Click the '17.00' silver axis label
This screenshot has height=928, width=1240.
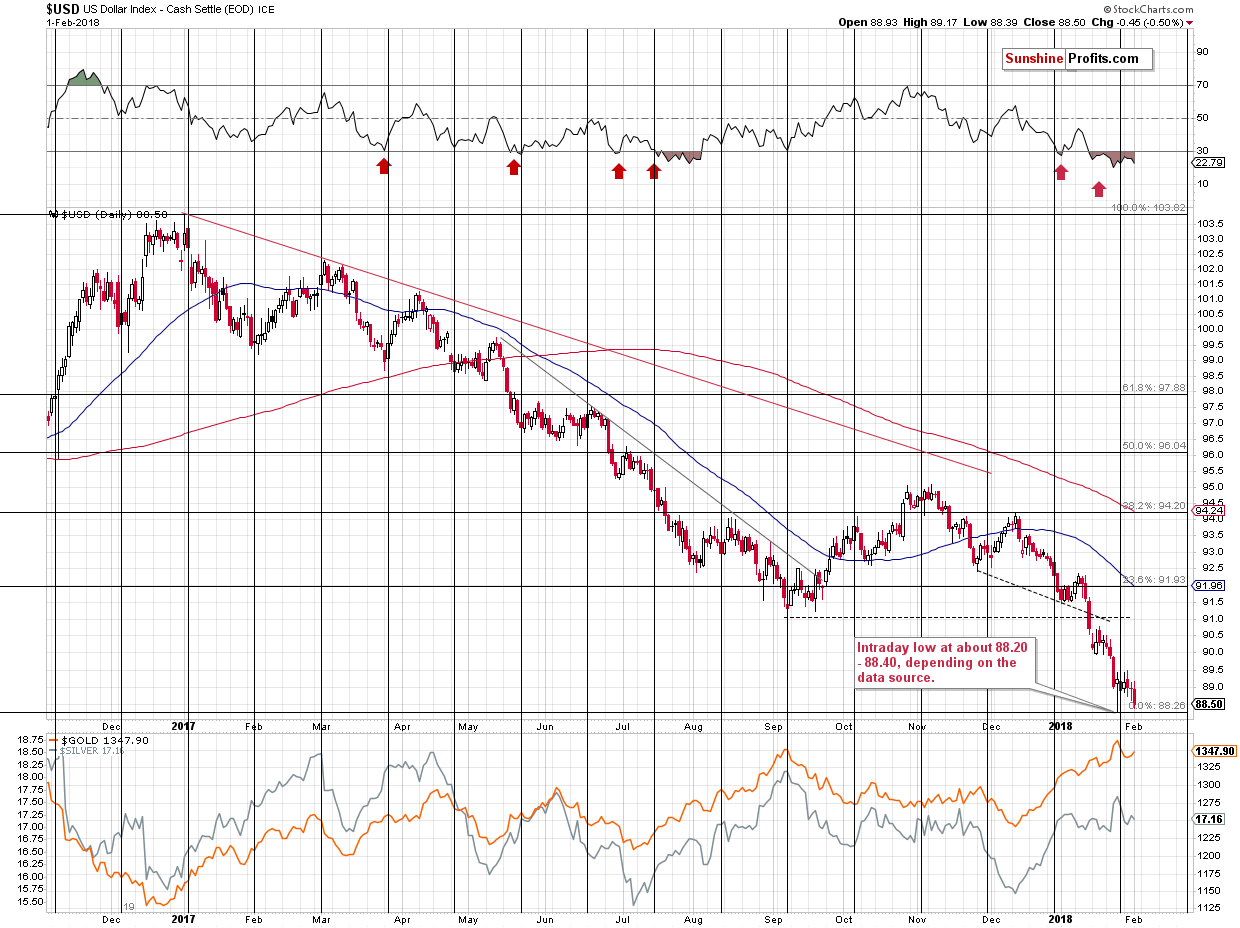pyautogui.click(x=31, y=827)
